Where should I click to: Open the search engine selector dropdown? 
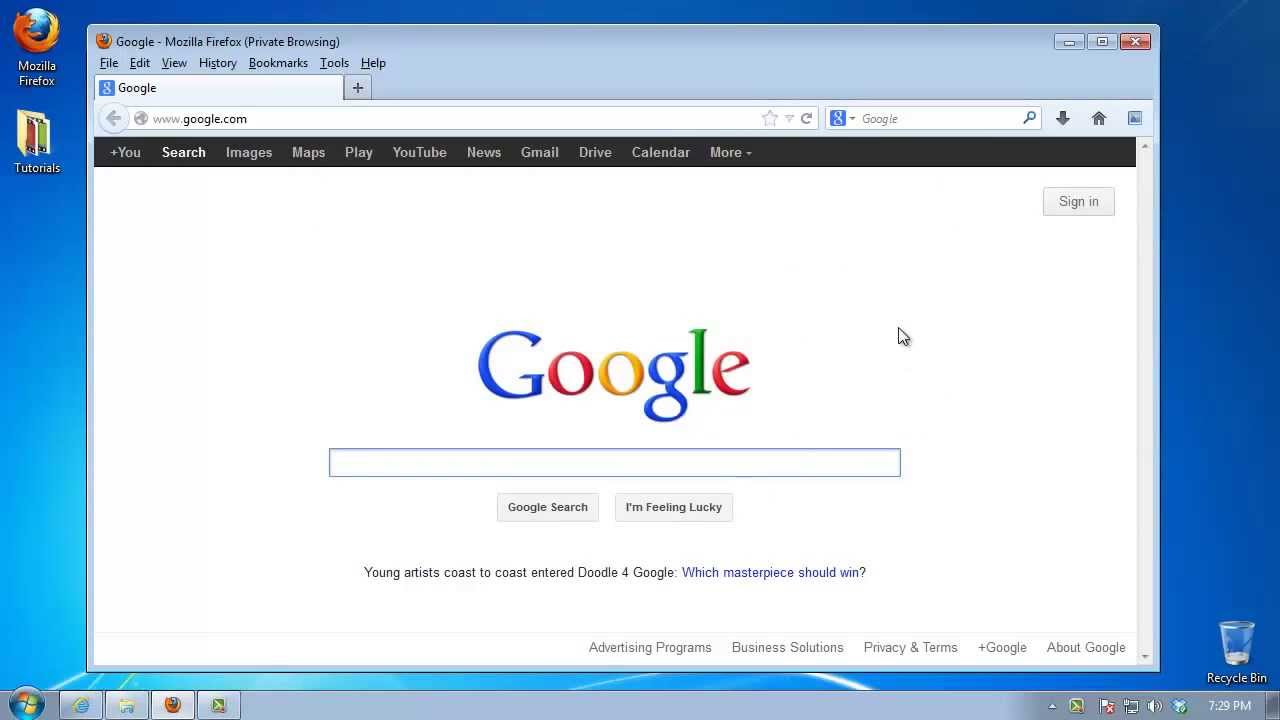pos(842,118)
